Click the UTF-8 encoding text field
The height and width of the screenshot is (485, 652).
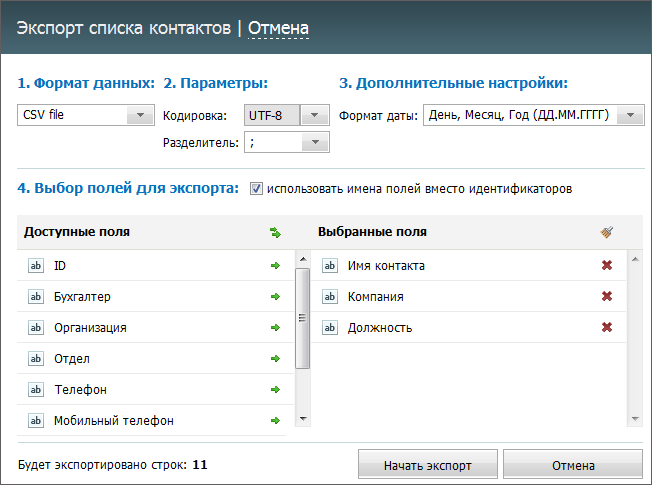272,115
